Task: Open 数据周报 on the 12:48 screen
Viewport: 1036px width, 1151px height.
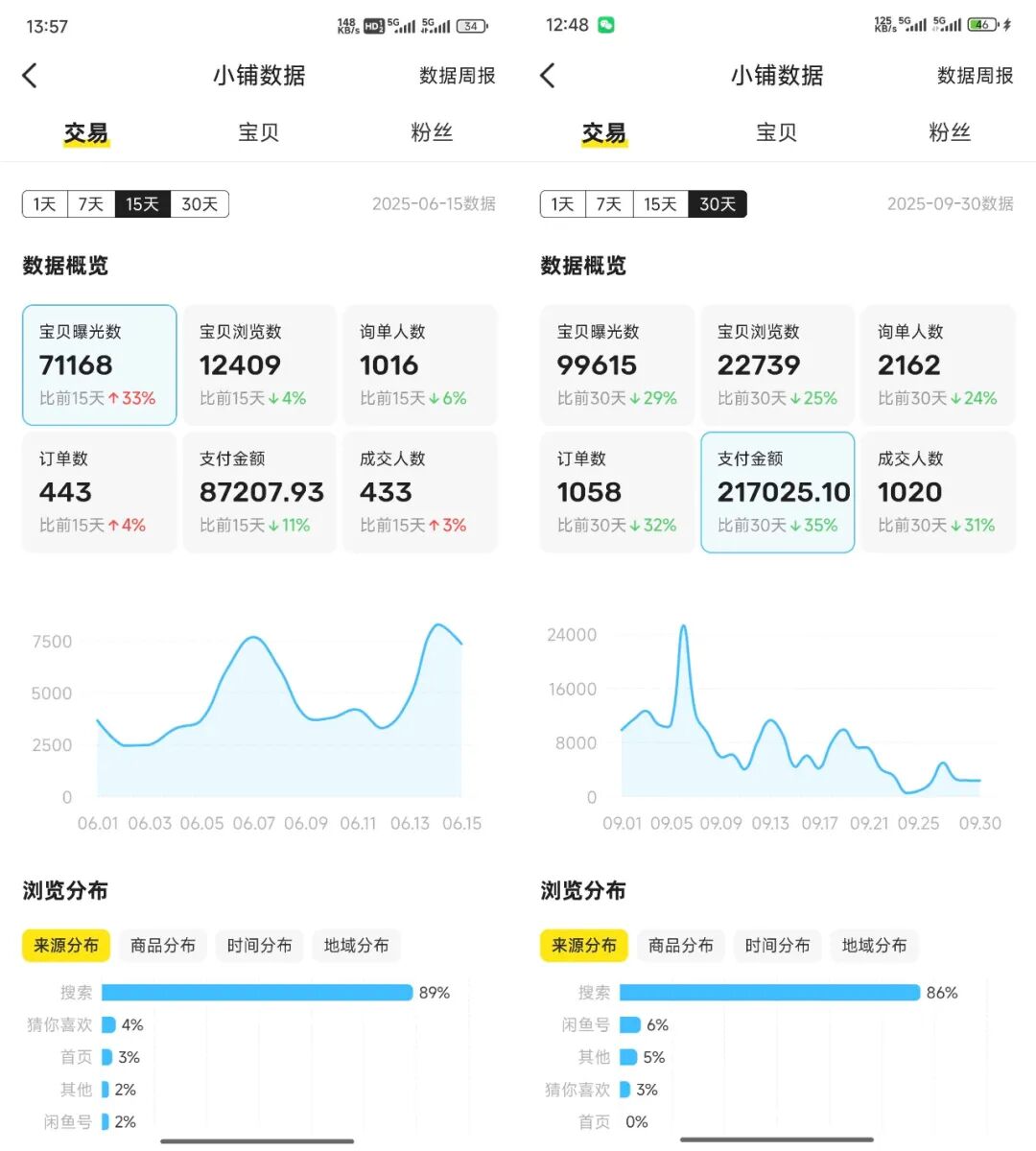Action: (x=975, y=76)
